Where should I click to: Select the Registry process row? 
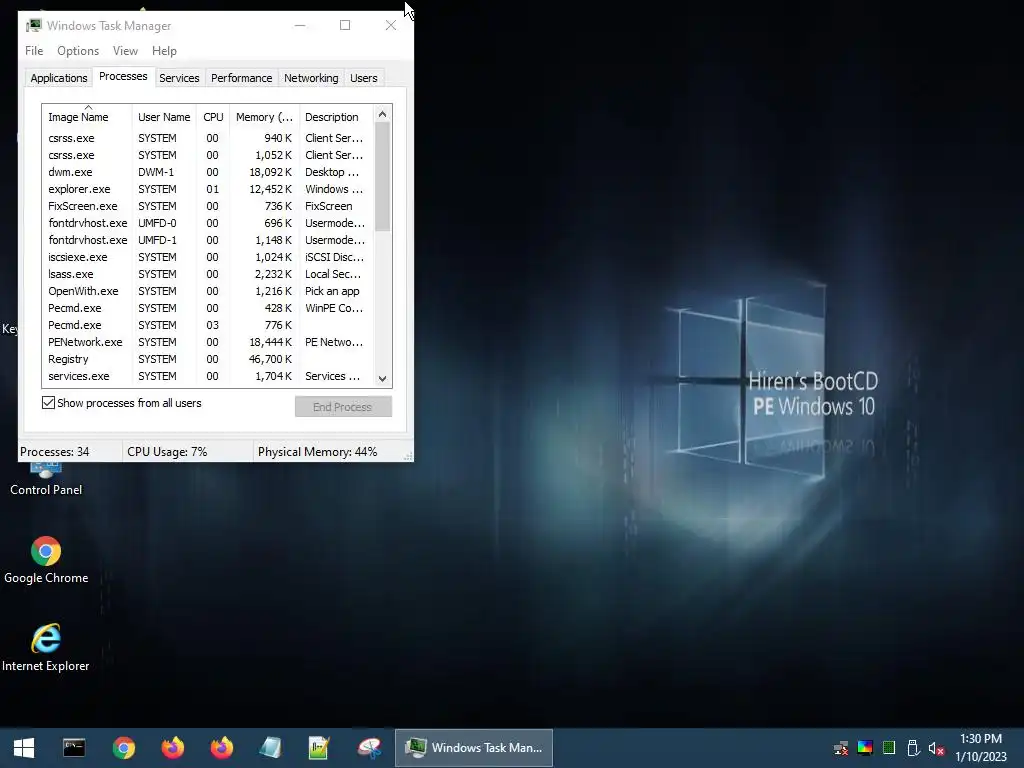208,359
